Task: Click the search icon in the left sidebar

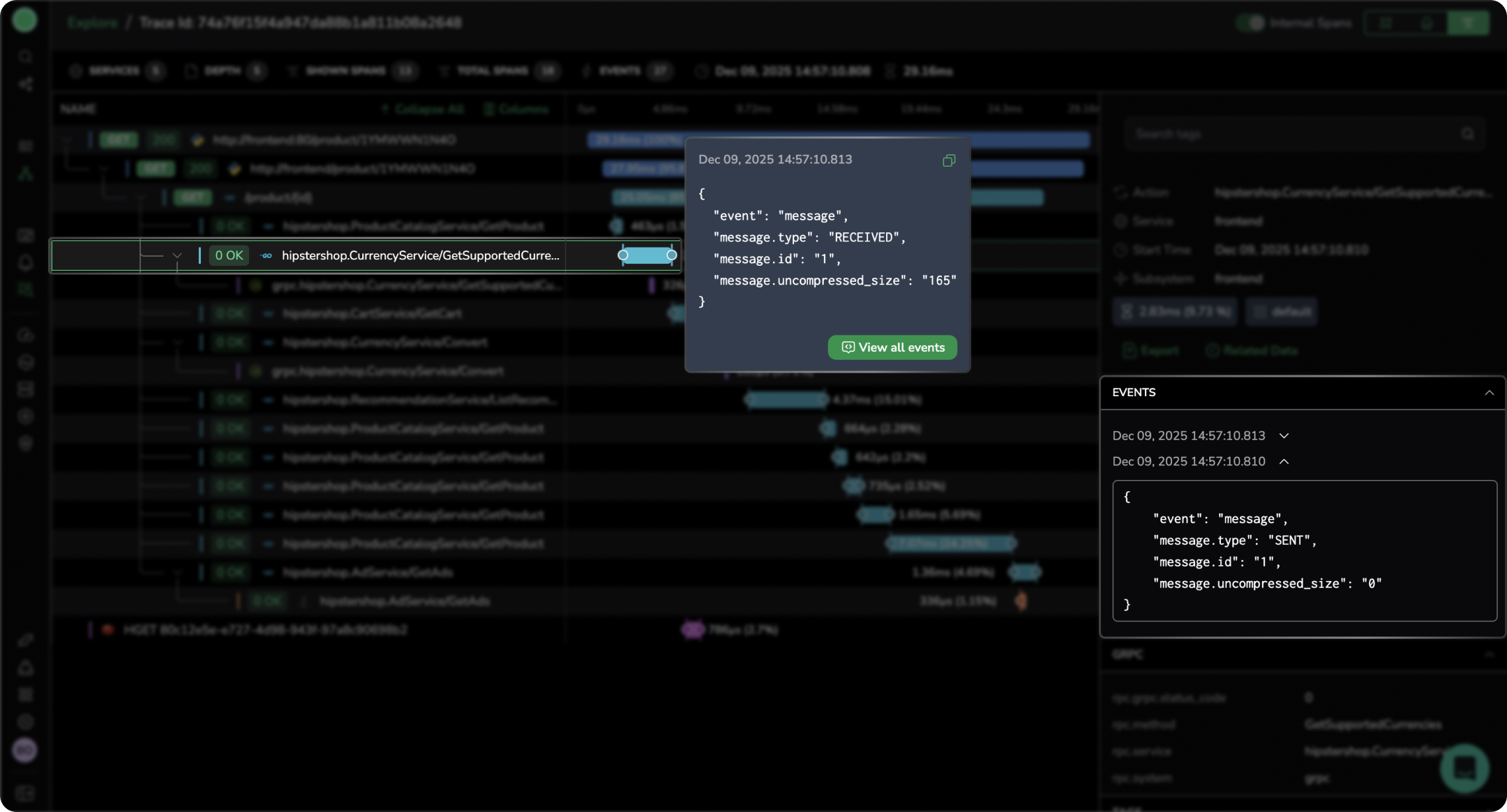Action: tap(26, 57)
